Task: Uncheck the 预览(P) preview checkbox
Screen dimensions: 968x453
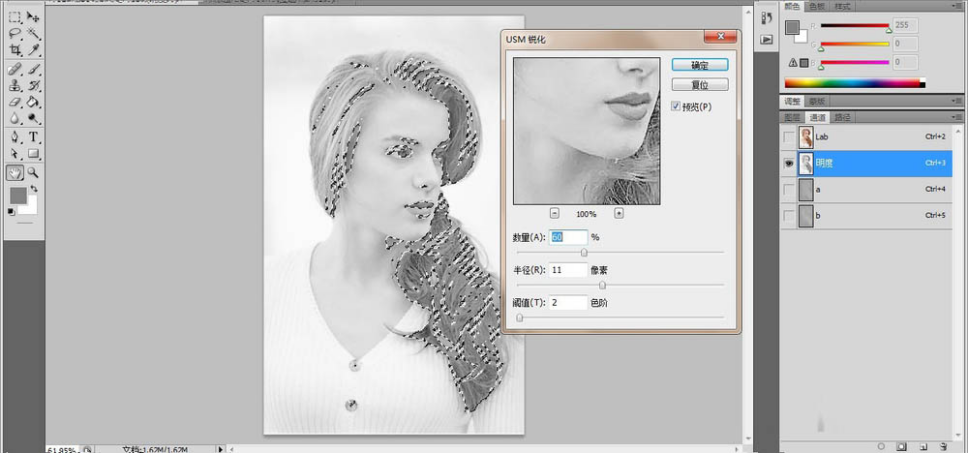Action: click(x=676, y=106)
